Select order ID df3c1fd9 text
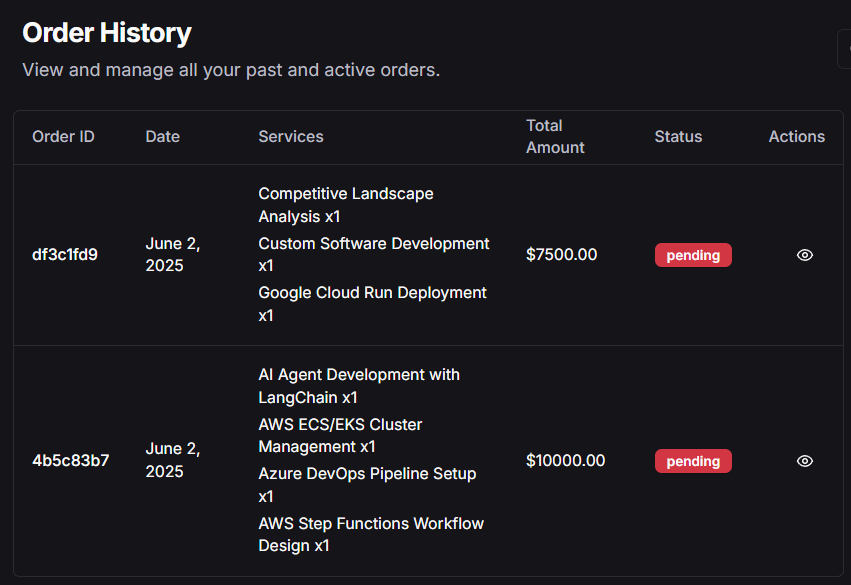 tap(65, 255)
